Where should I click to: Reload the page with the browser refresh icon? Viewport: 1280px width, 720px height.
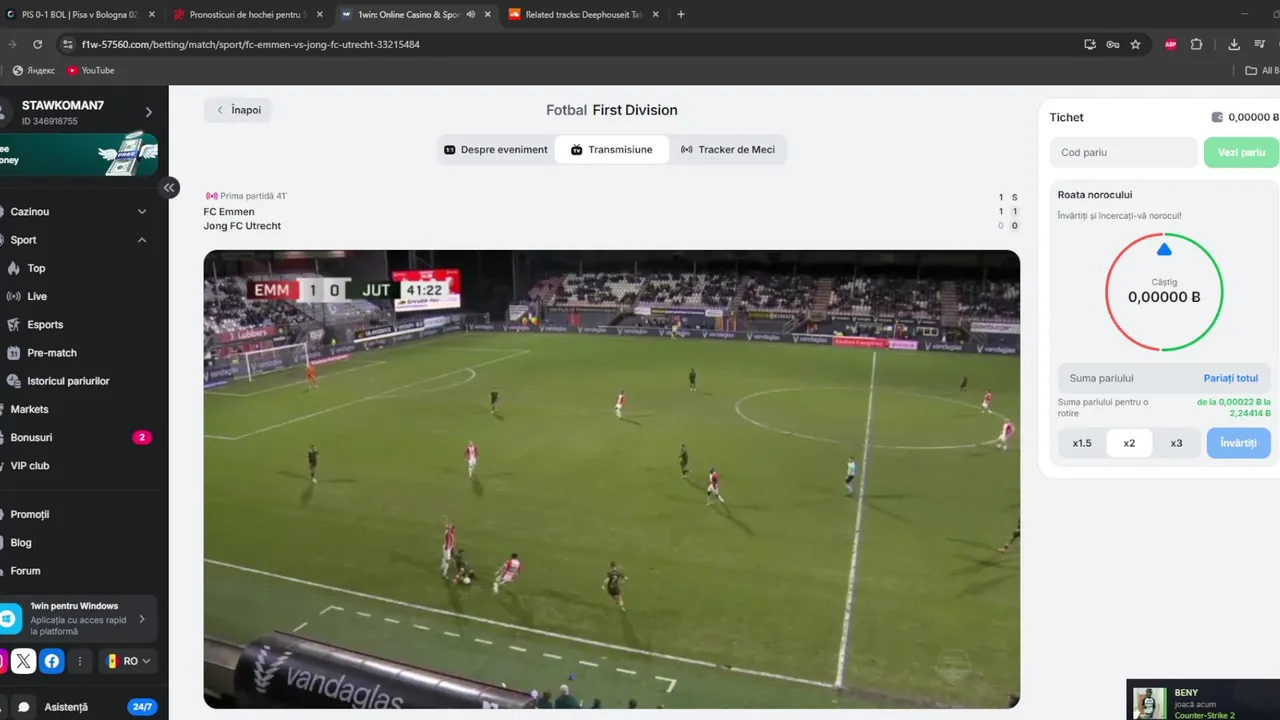[38, 44]
